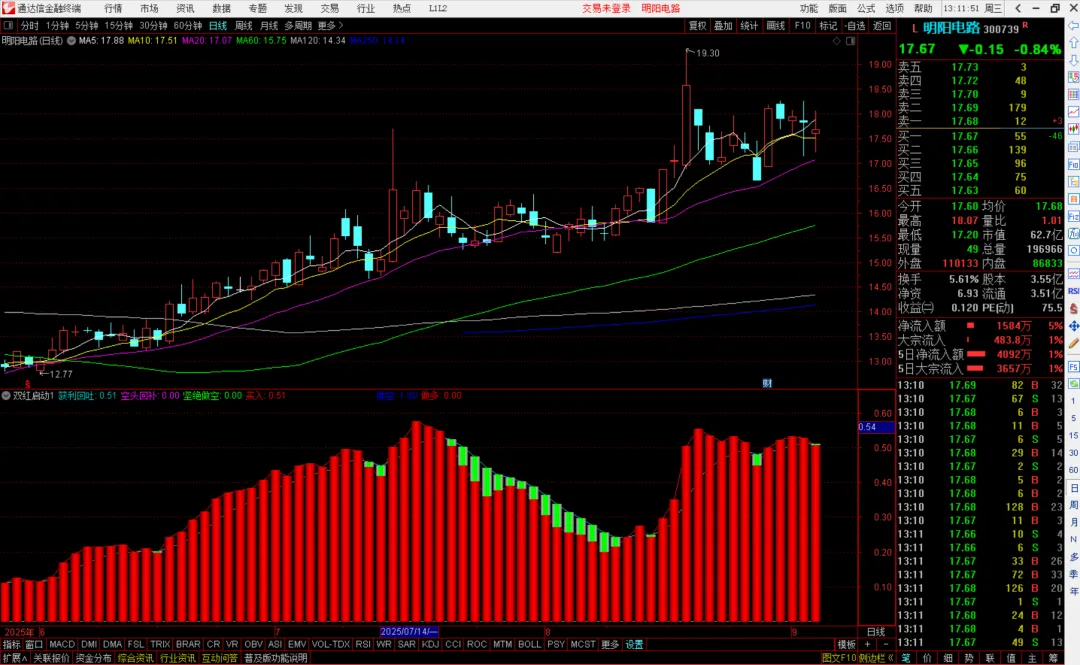Open 综合资讯 at bottom bar
Screen dimensions: 1080x665
[136, 658]
